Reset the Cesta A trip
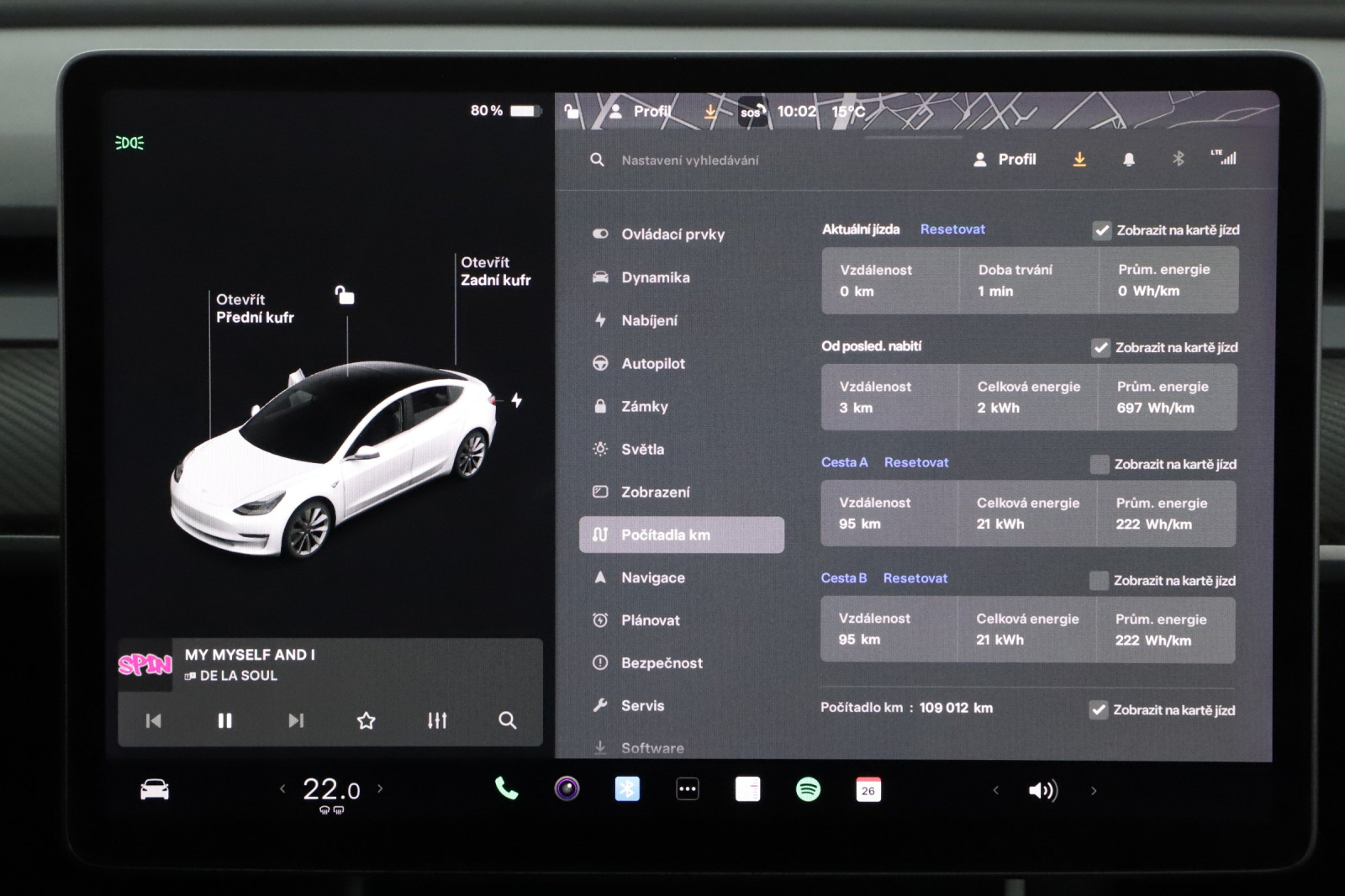 916,462
